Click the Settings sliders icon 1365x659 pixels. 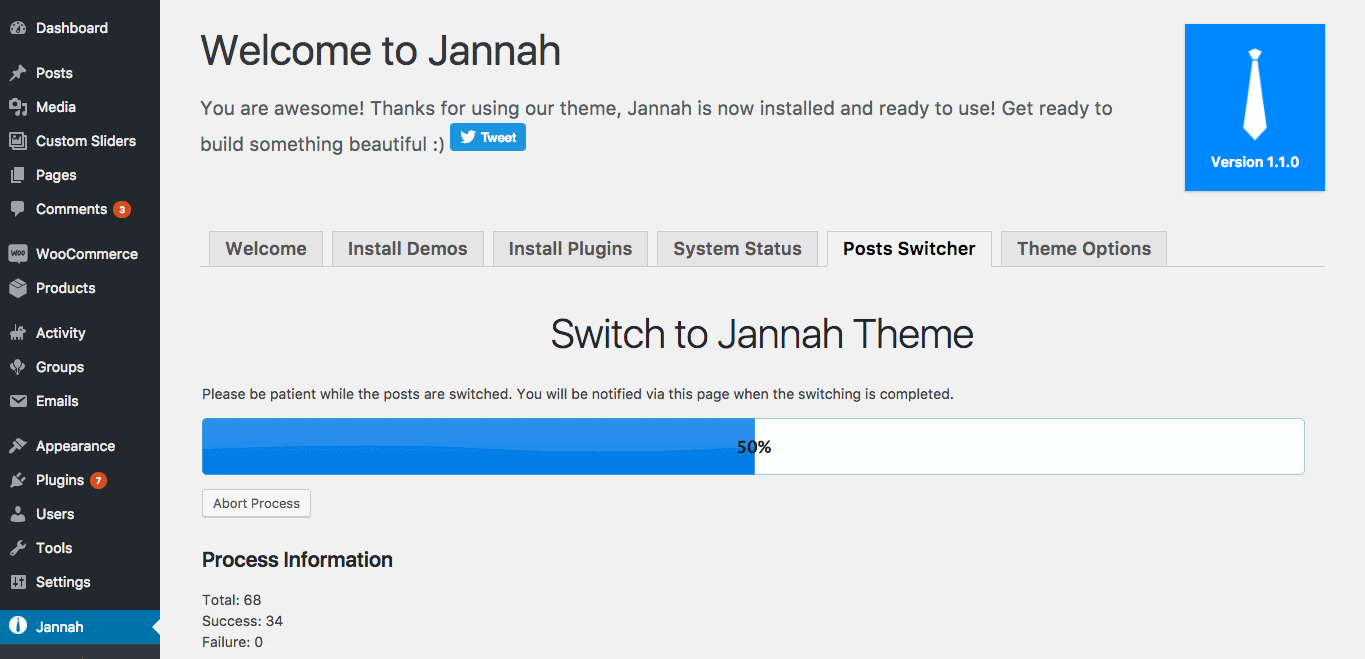coord(18,582)
